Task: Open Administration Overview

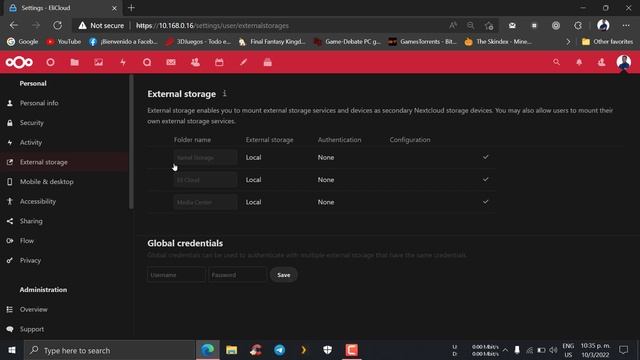Action: [x=33, y=309]
